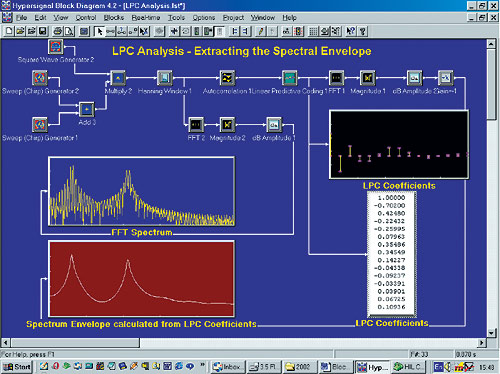Open the Tools menu

(176, 18)
